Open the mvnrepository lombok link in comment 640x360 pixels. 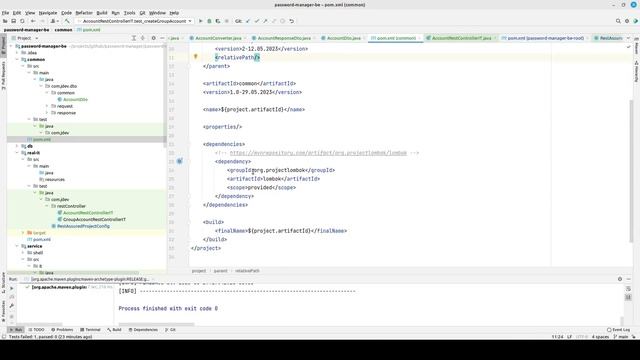318,153
